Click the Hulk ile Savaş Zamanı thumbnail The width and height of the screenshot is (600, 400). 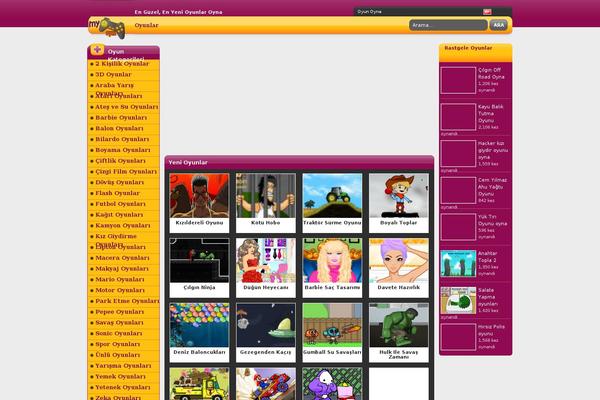click(399, 325)
